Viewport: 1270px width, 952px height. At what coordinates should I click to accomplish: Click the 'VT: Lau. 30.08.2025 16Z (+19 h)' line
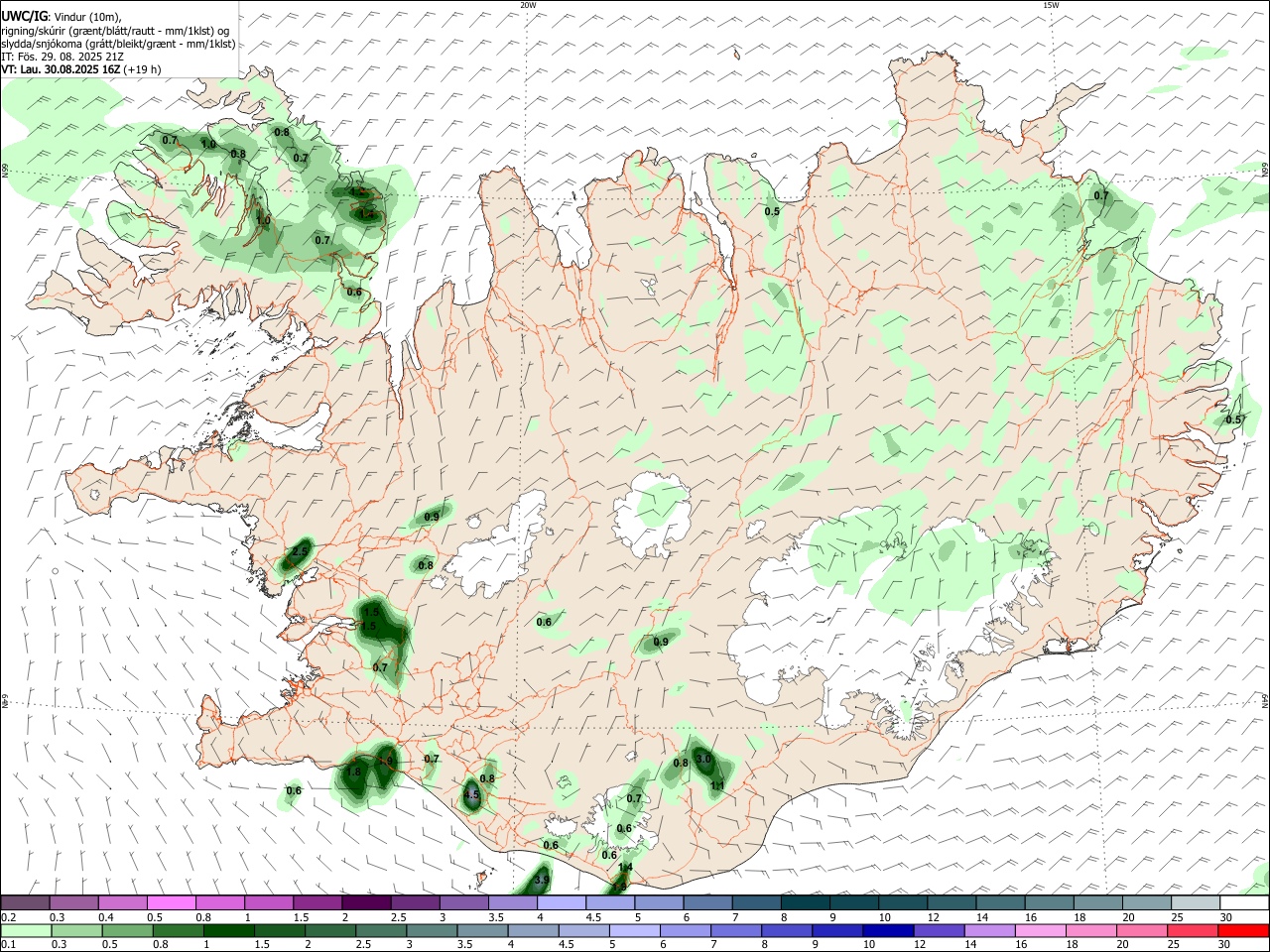coord(81,69)
